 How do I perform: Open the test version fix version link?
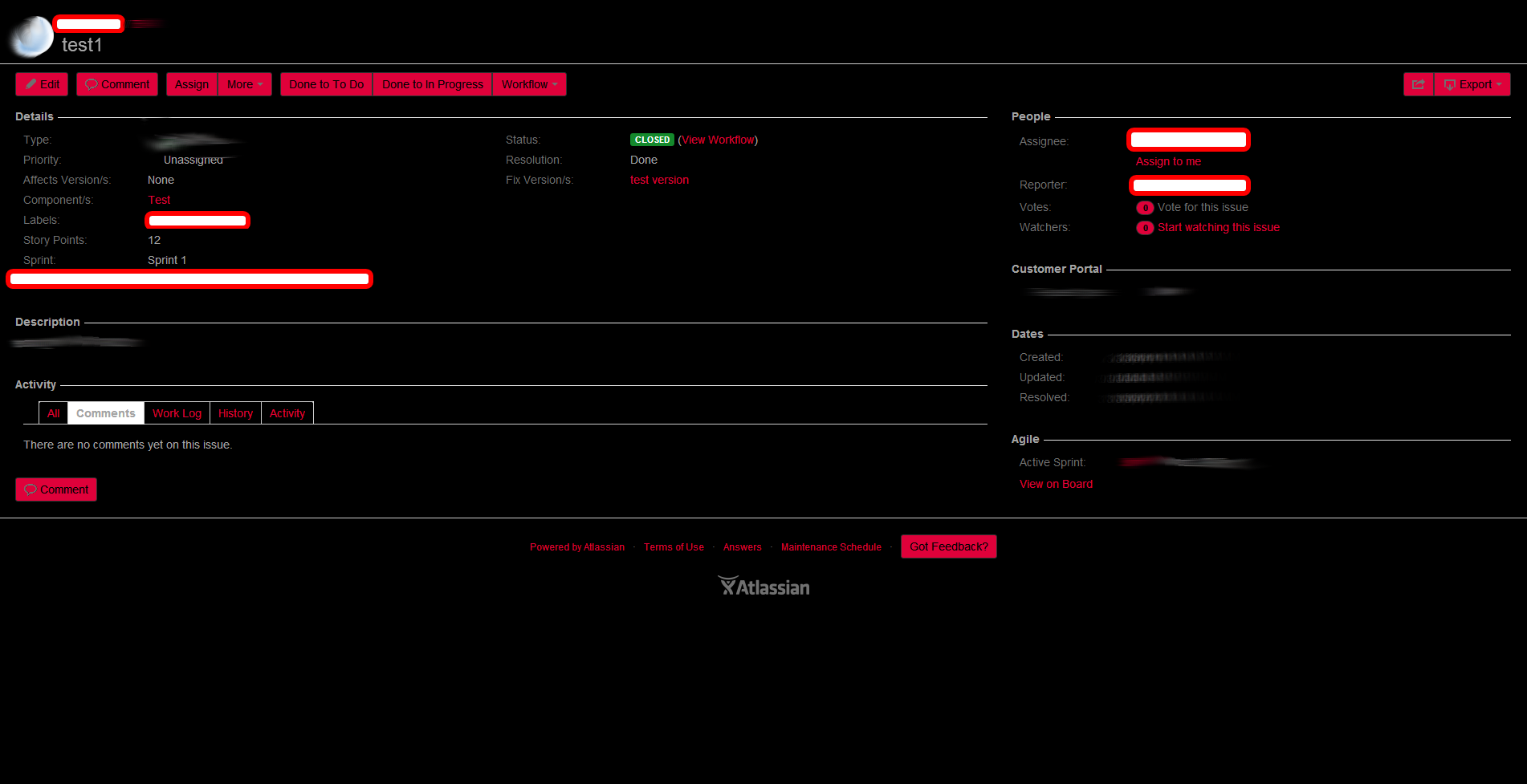(658, 180)
